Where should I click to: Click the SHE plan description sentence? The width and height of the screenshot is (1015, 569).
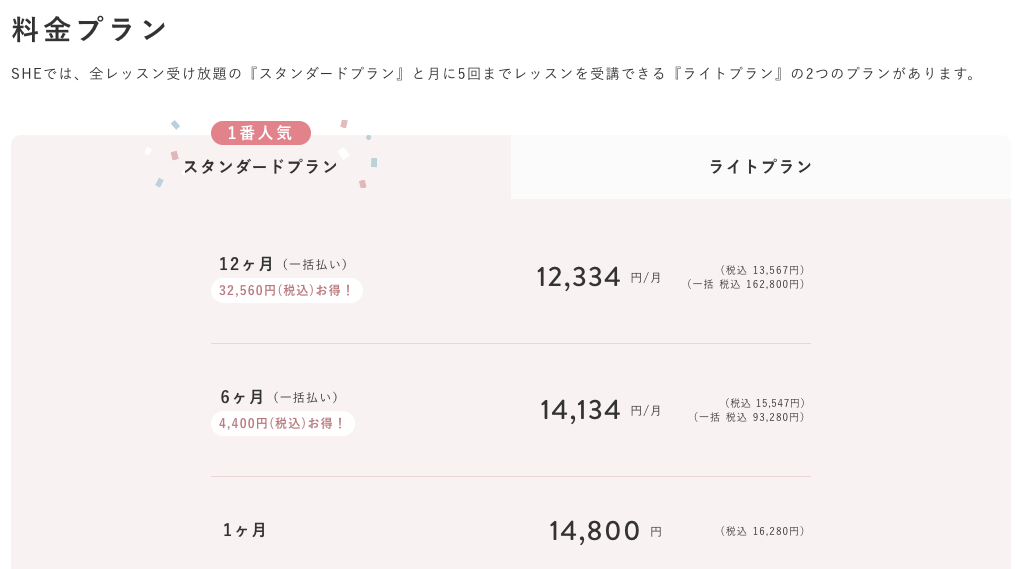click(494, 74)
